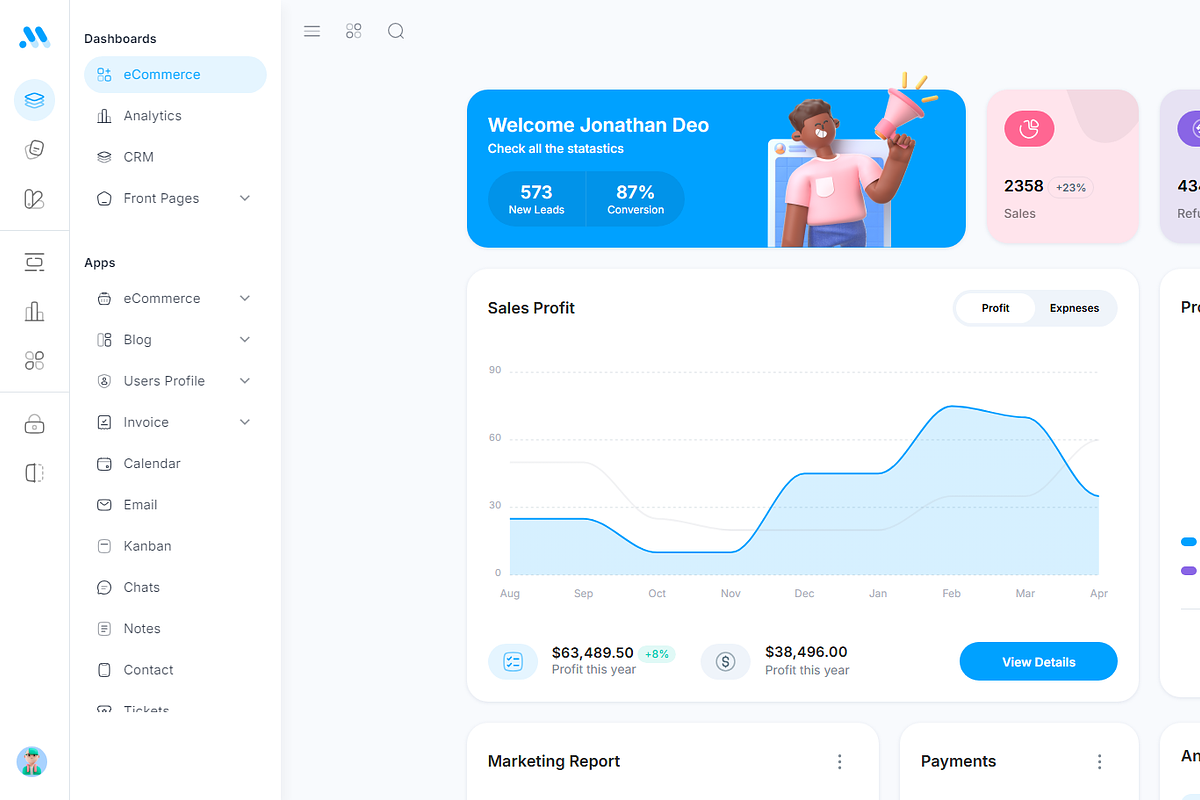Open the apps grid icon in the header

click(354, 31)
